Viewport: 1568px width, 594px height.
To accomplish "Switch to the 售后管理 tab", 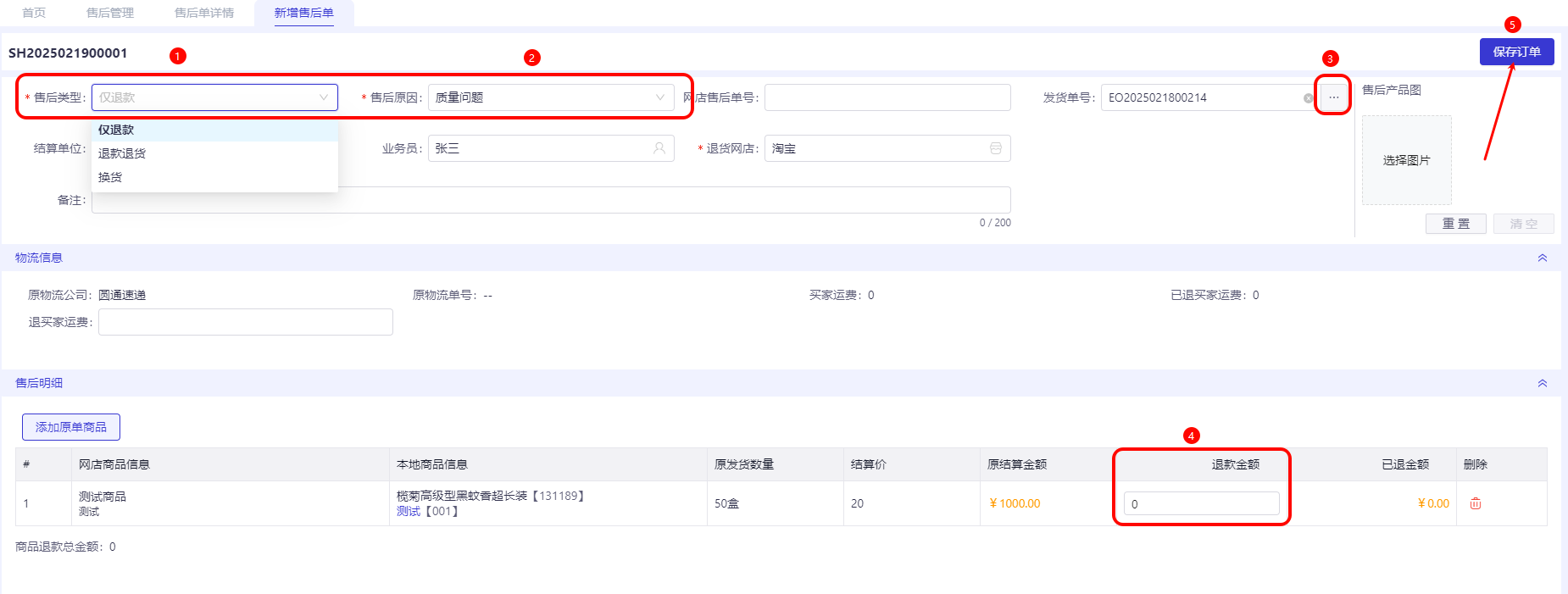I will click(x=110, y=13).
